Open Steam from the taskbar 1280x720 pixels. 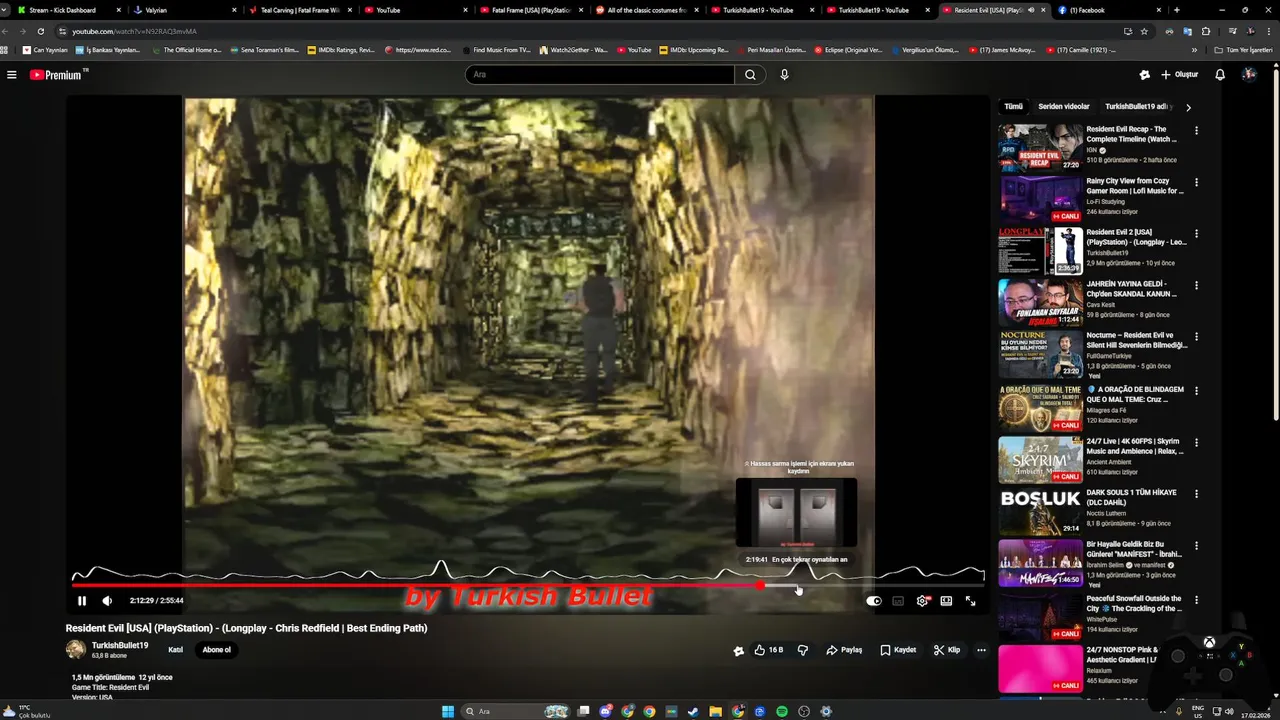(694, 711)
